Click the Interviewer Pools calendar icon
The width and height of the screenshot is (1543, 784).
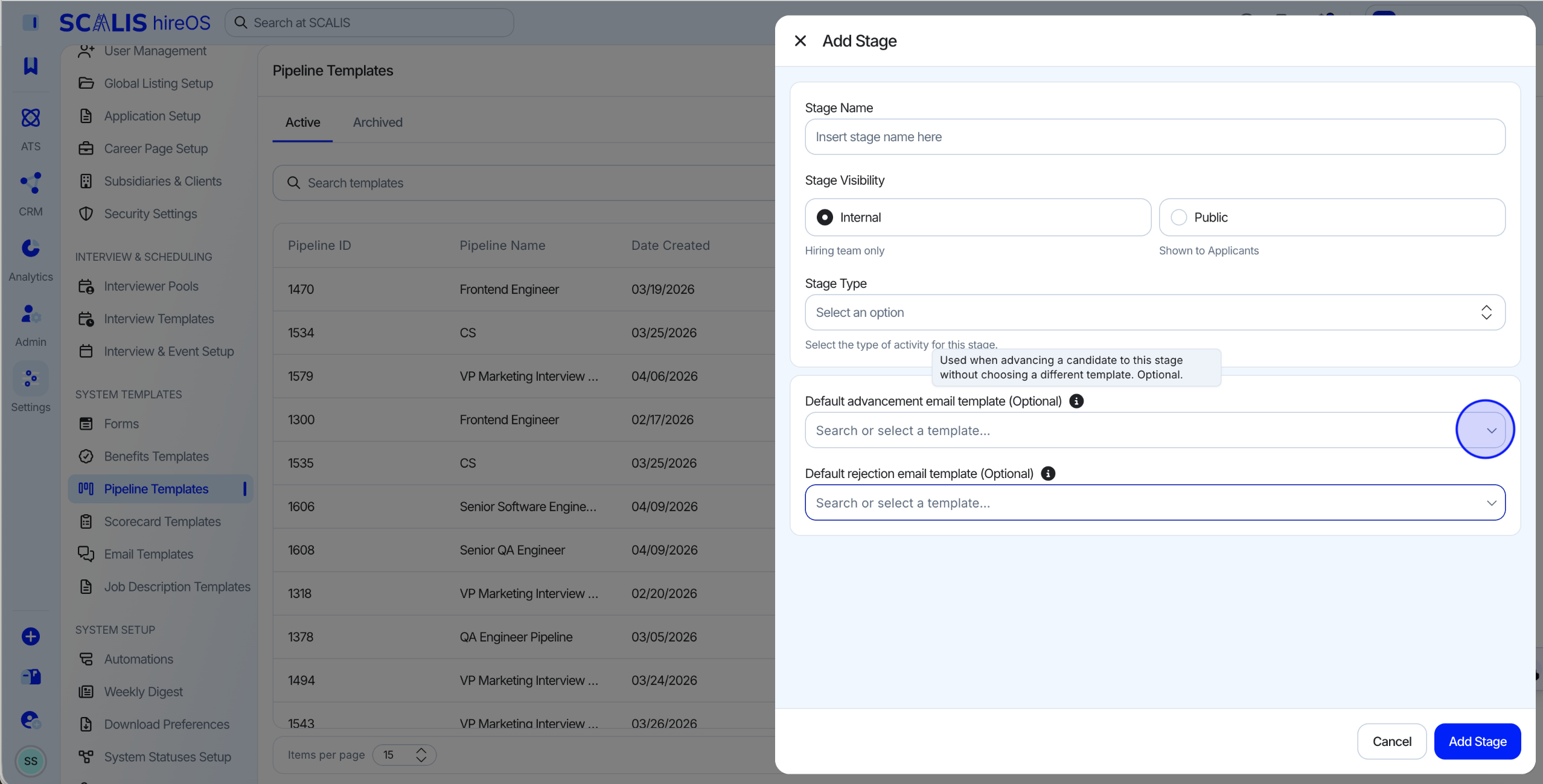(x=86, y=286)
